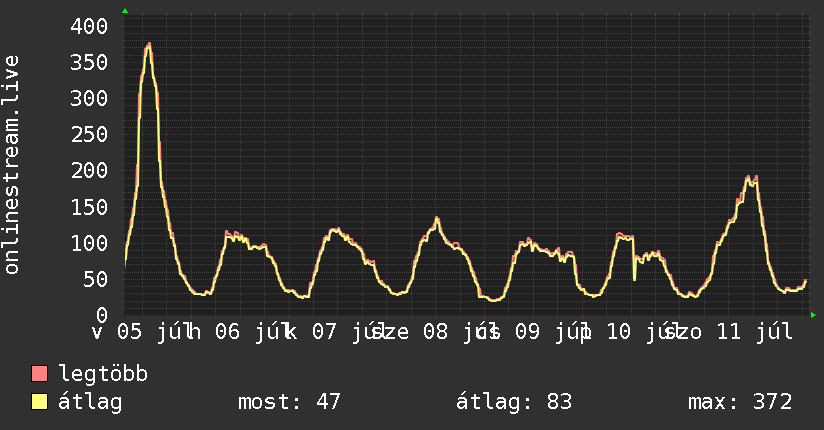Viewport: 824px width, 430px height.
Task: Click the '11 júl' date label
Action: (x=755, y=332)
